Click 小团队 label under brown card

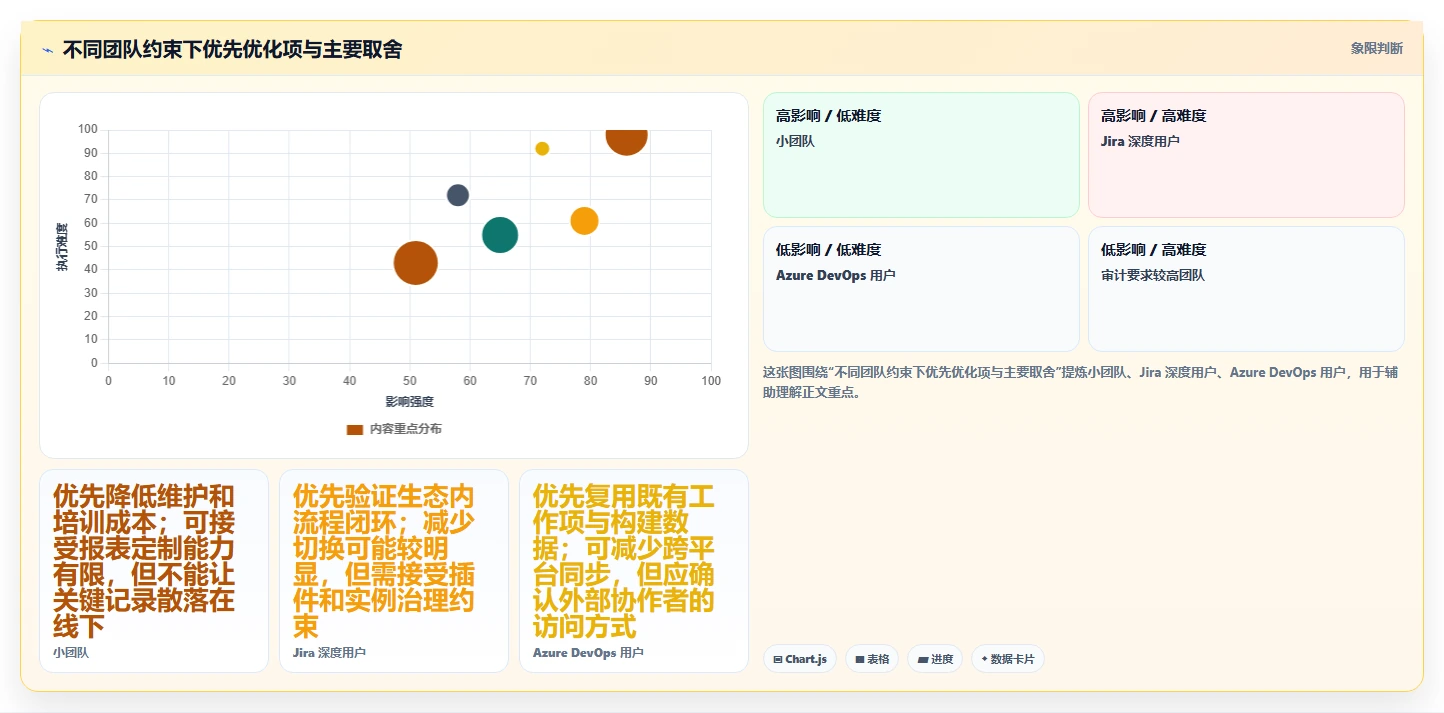pos(71,653)
